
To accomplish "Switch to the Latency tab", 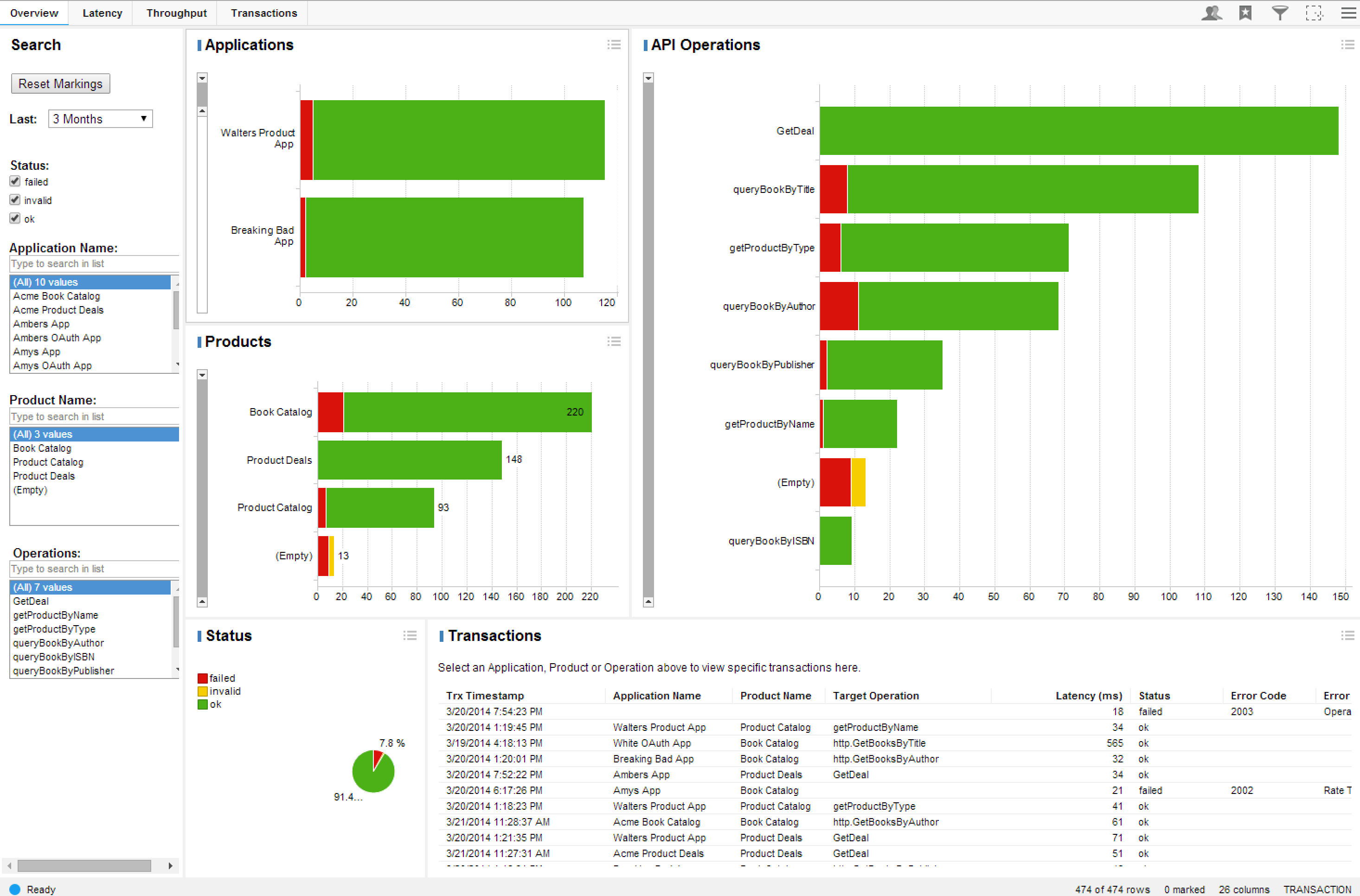I will [102, 13].
